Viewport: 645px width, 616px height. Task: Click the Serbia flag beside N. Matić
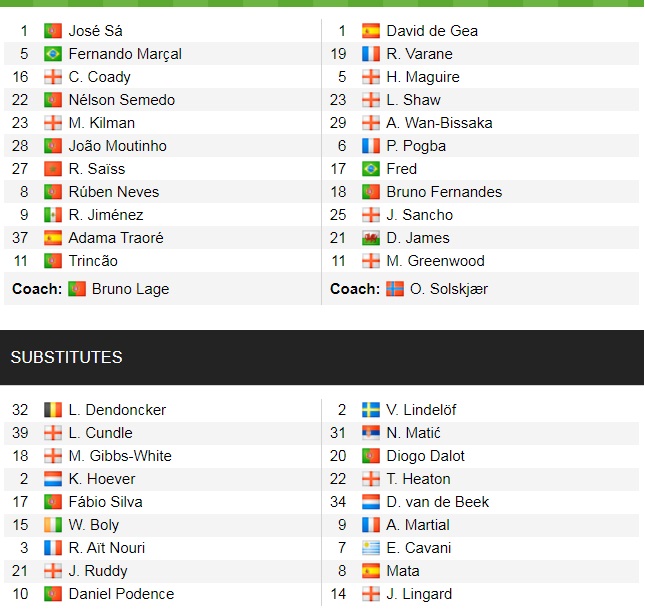coord(371,433)
